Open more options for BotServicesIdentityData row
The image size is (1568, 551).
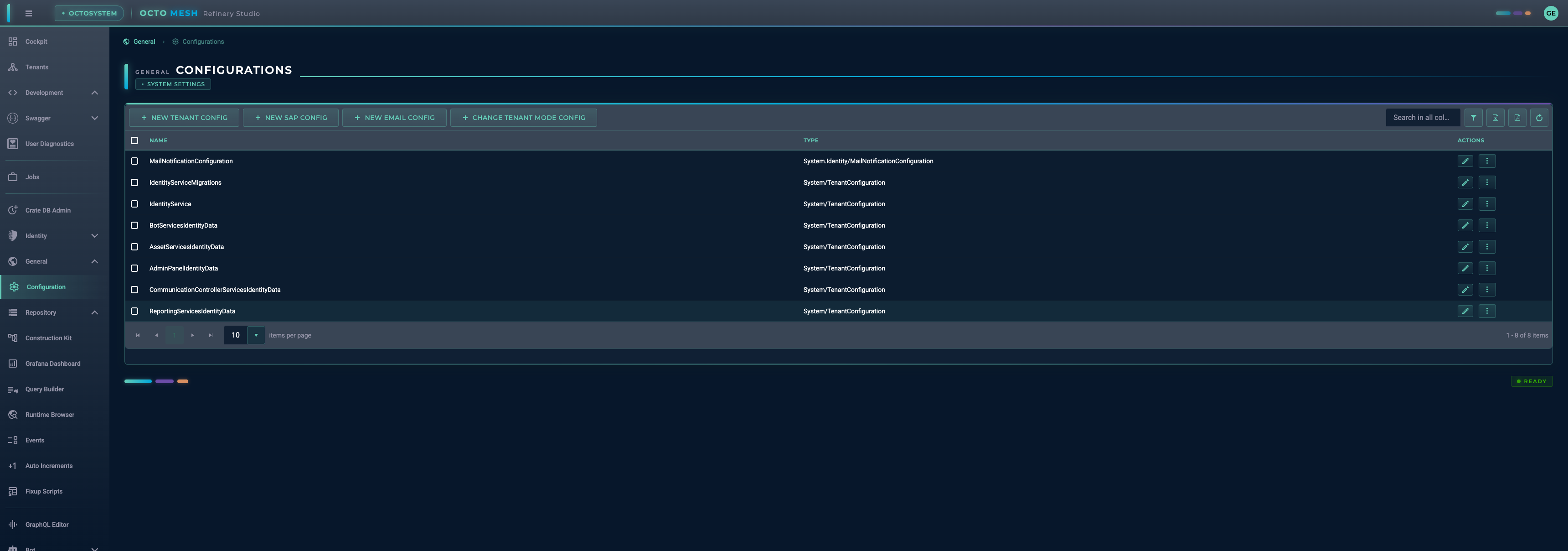coord(1487,225)
